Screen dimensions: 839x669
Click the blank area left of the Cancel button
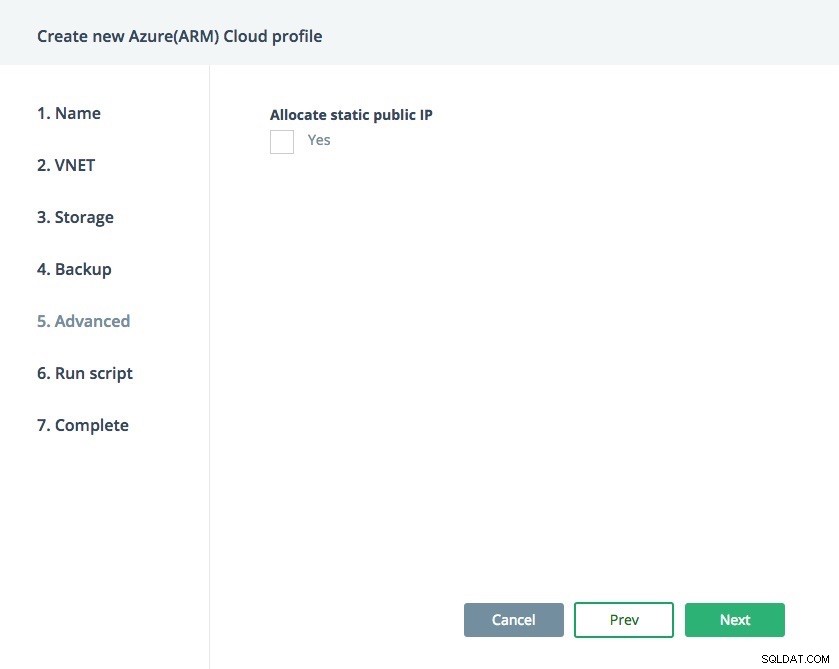point(337,620)
